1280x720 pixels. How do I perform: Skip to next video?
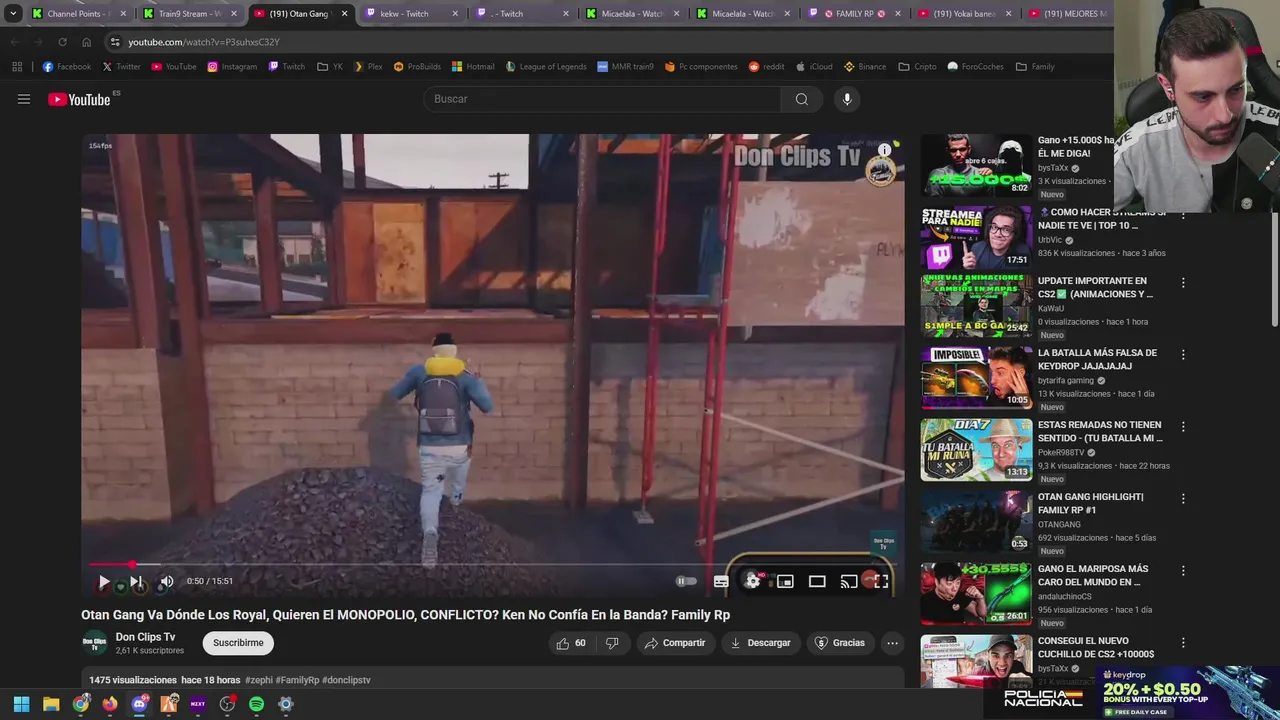pyautogui.click(x=136, y=581)
